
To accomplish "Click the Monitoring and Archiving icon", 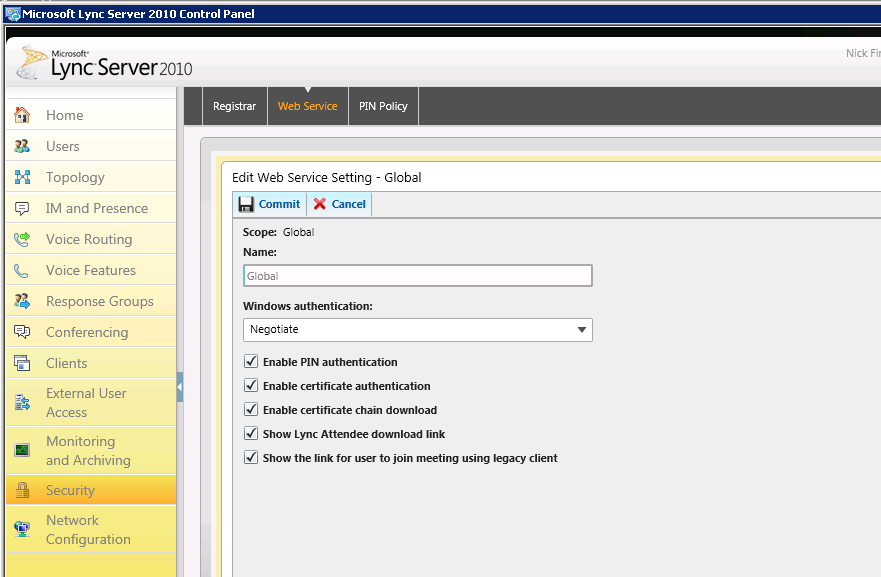I will coord(22,450).
